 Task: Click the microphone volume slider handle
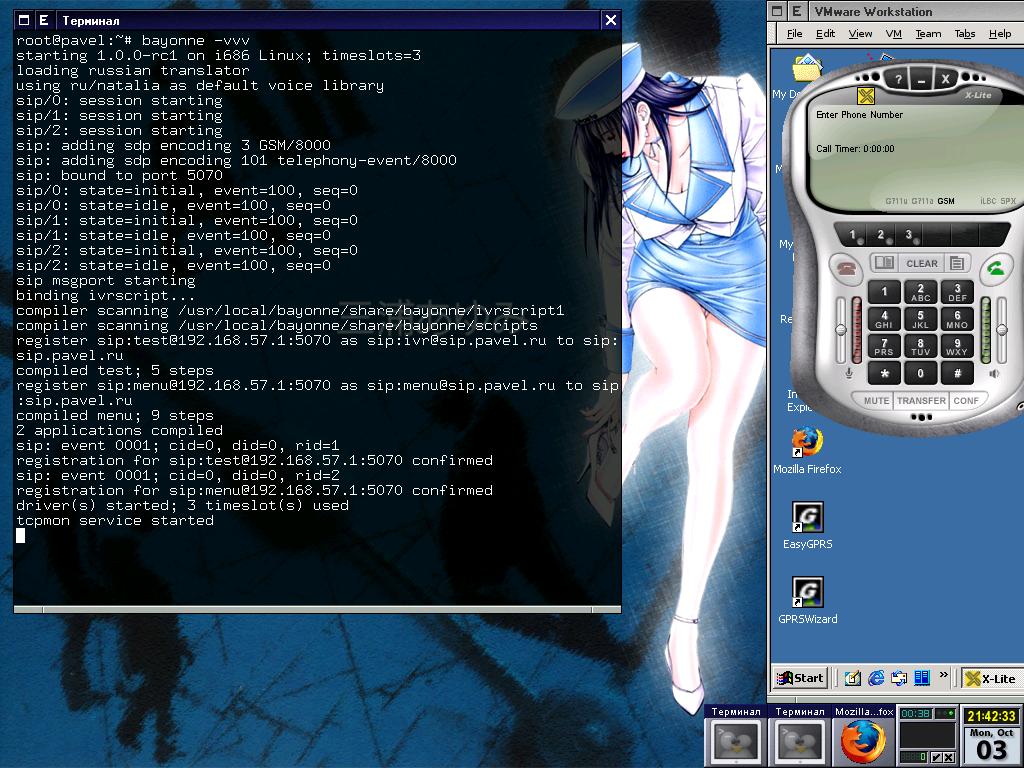841,329
